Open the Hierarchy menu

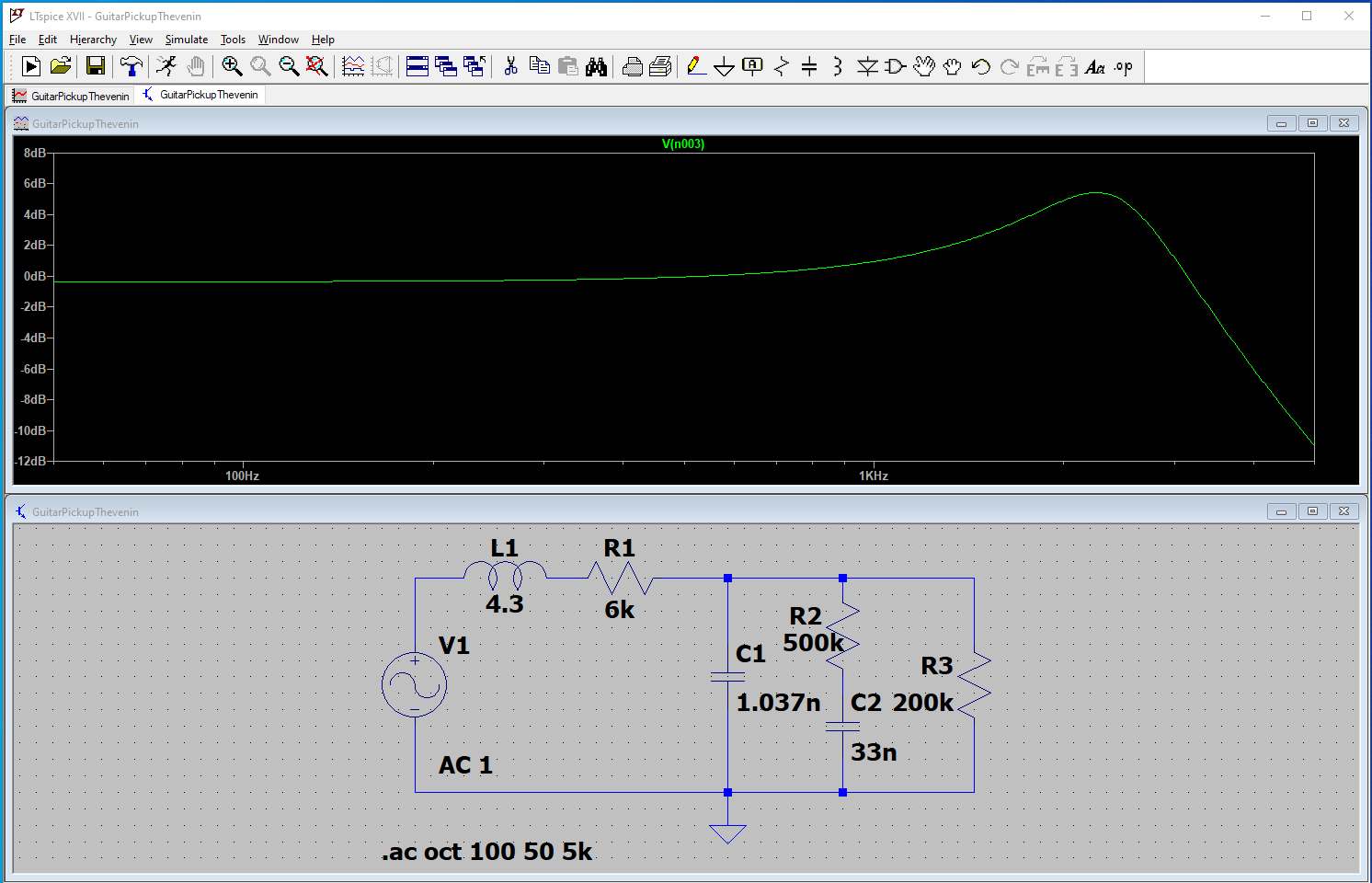click(x=93, y=40)
